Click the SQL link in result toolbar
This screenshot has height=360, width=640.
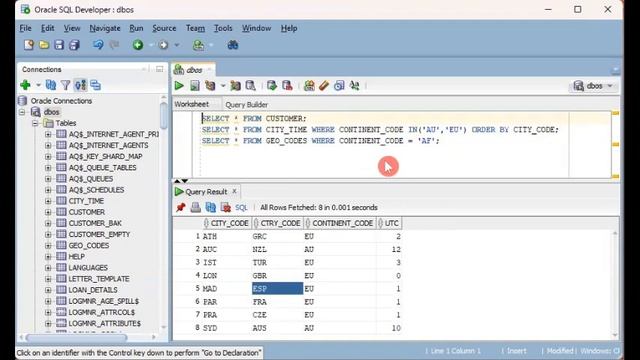[241, 208]
